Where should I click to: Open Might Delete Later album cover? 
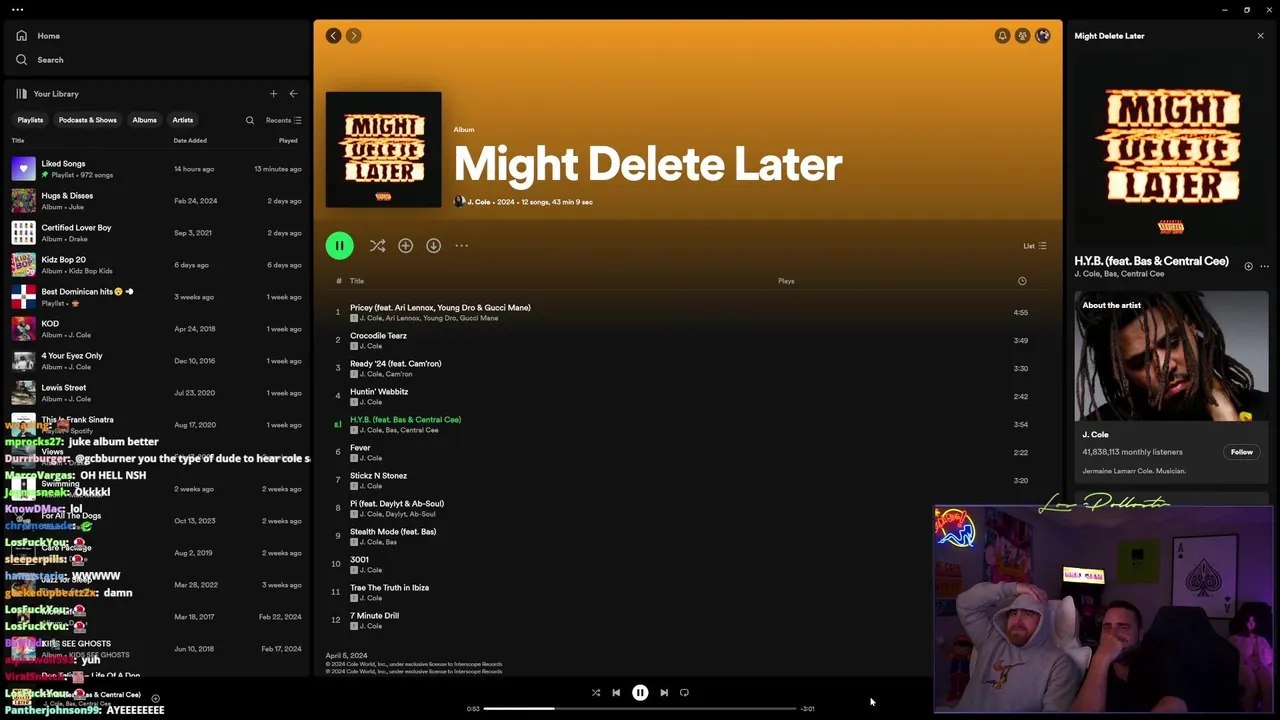click(383, 150)
